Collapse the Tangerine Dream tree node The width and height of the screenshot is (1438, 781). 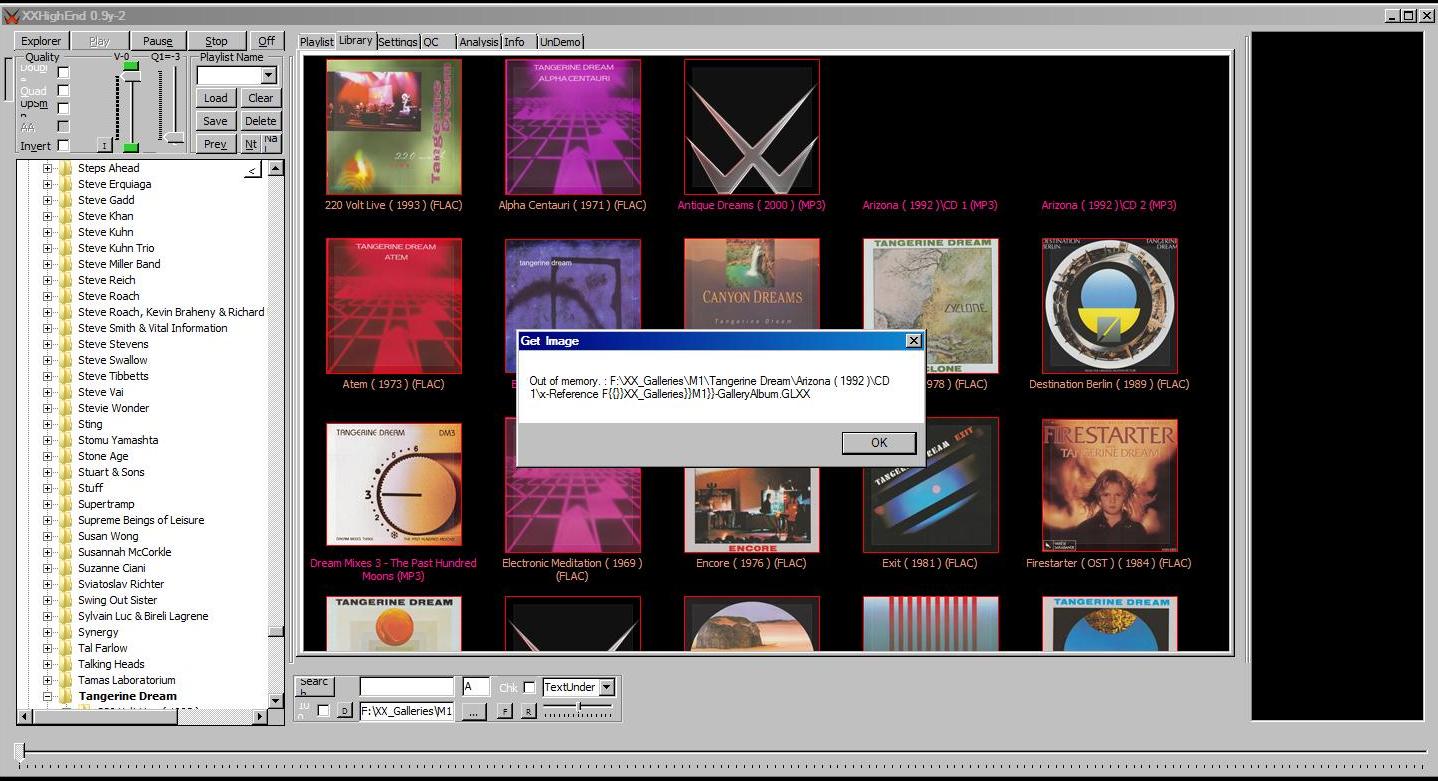(x=47, y=696)
